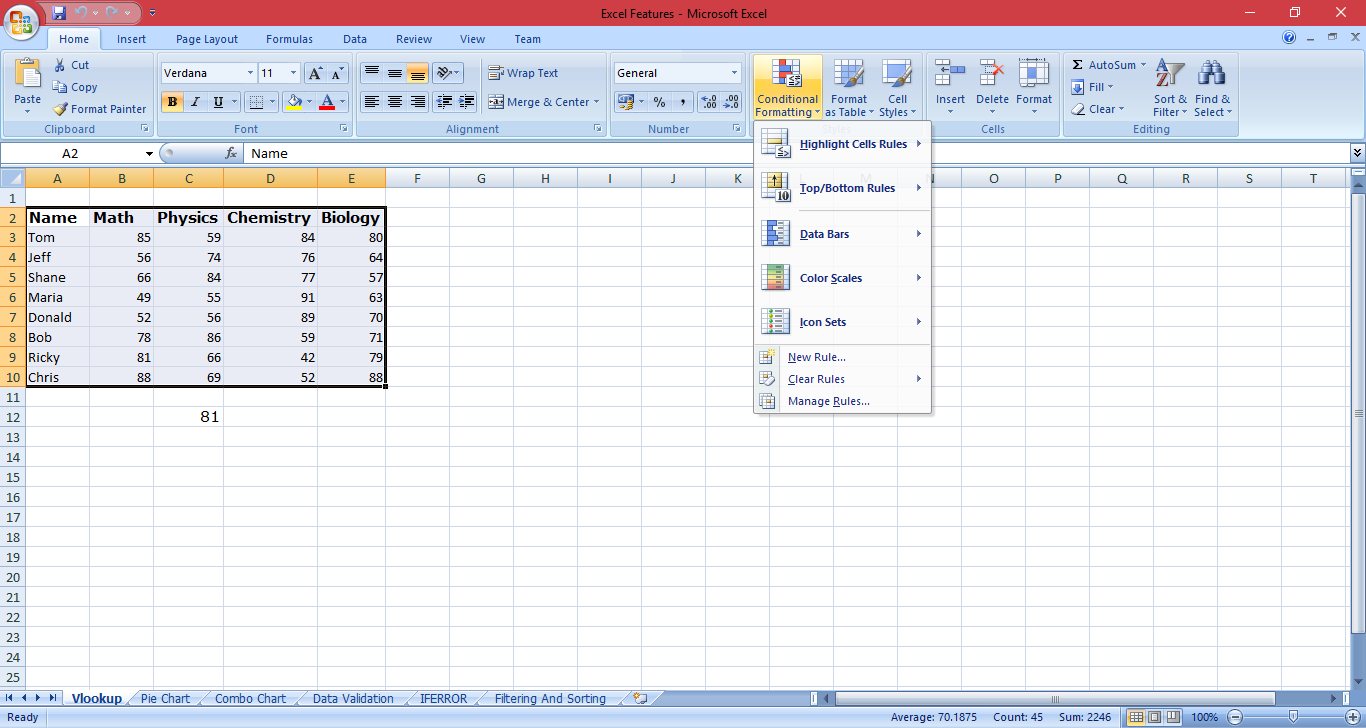
Task: Apply Comma Style number format
Action: 682,102
